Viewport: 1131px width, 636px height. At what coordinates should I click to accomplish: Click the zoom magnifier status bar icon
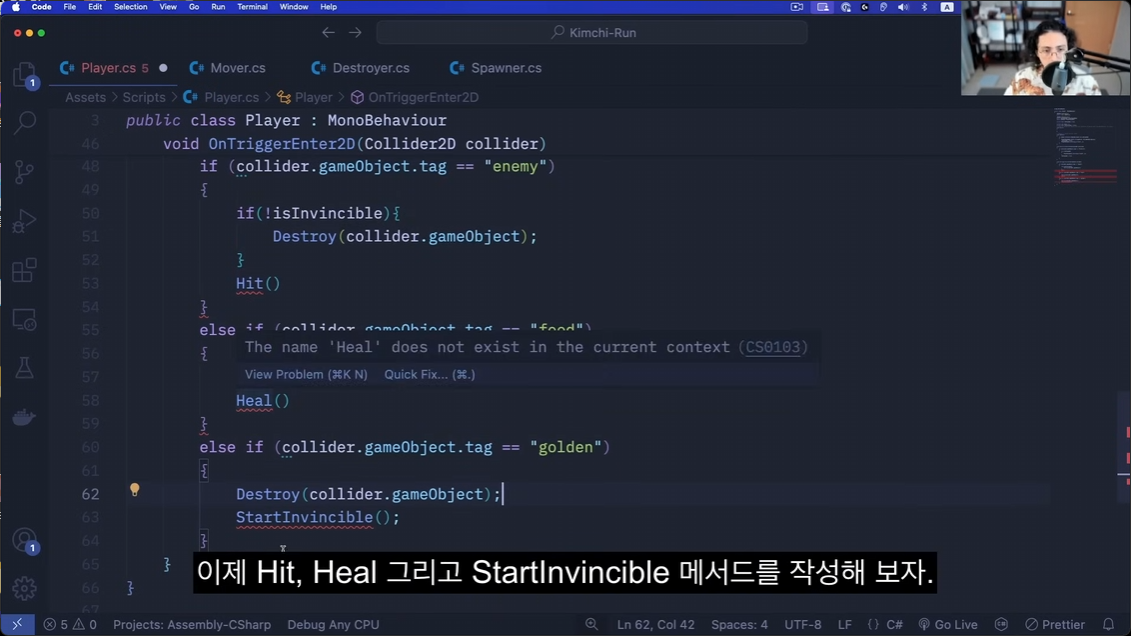coord(591,624)
